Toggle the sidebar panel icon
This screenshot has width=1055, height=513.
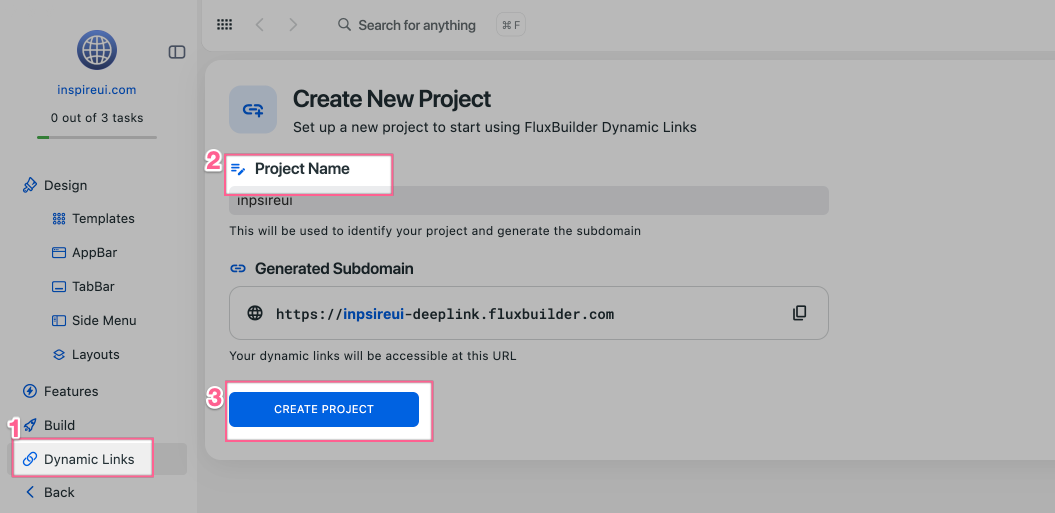click(177, 52)
